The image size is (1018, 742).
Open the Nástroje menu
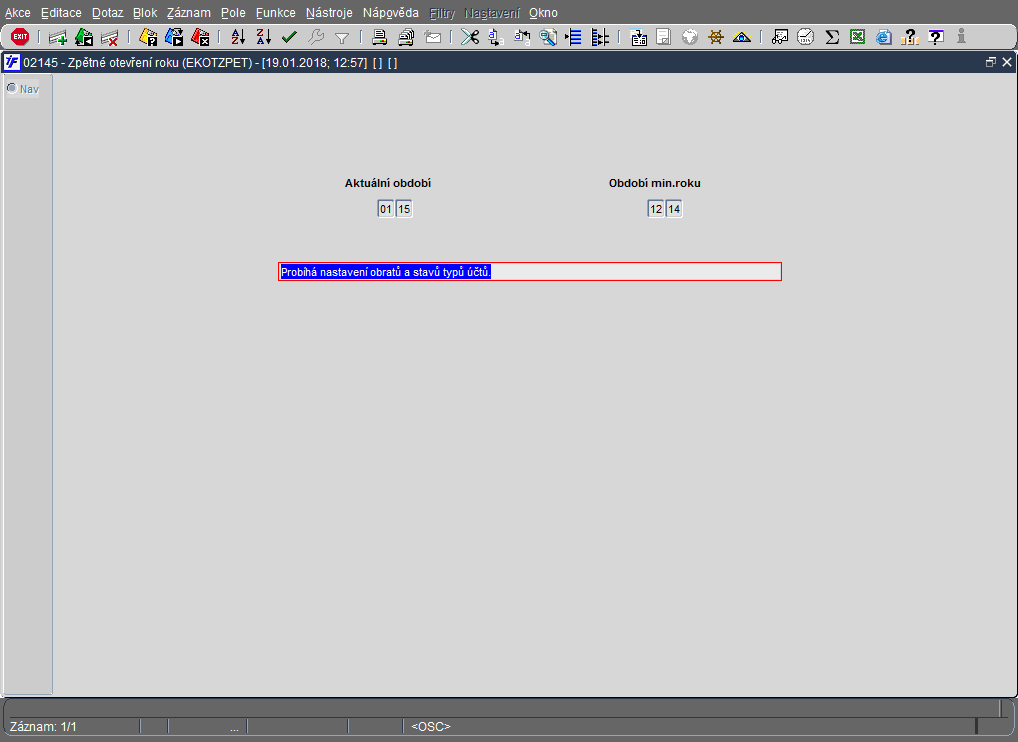coord(329,13)
